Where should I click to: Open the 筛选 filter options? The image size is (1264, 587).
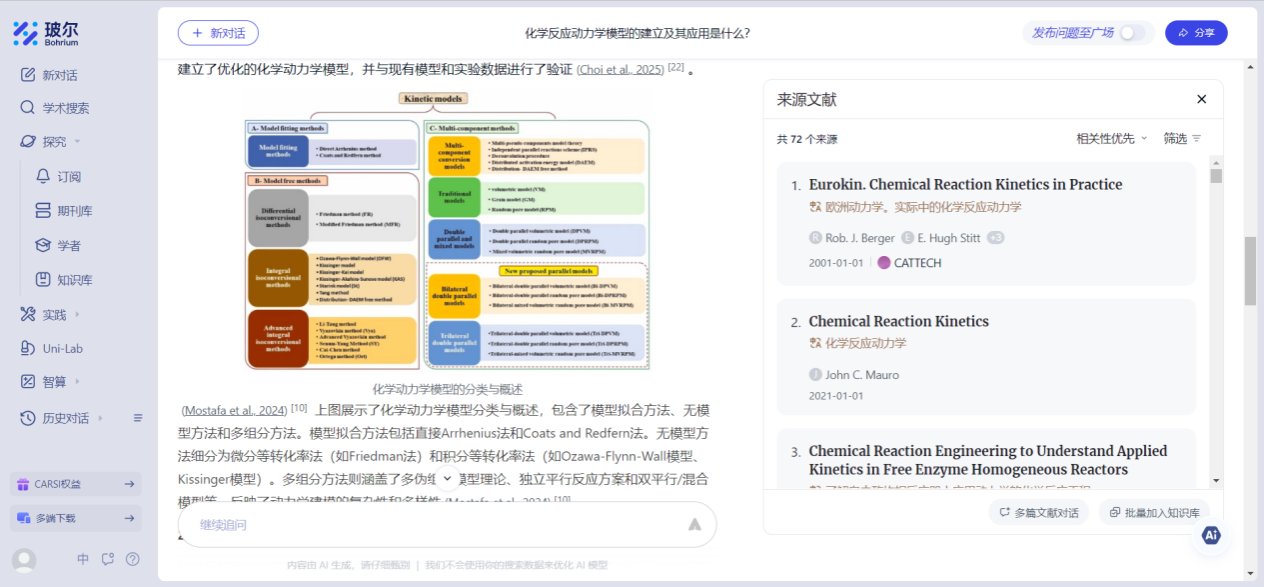1182,138
